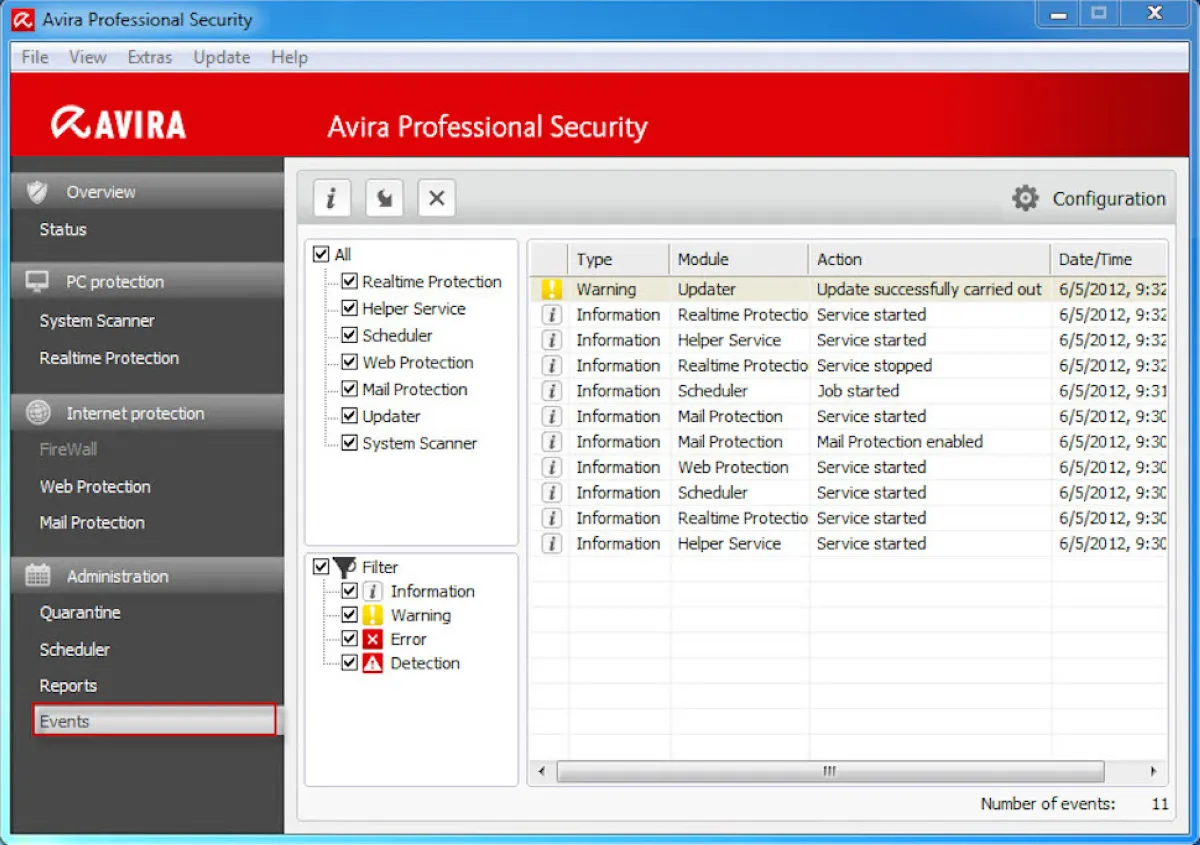Image resolution: width=1200 pixels, height=845 pixels.
Task: Toggle the System Scanner module checkbox
Action: coord(349,443)
